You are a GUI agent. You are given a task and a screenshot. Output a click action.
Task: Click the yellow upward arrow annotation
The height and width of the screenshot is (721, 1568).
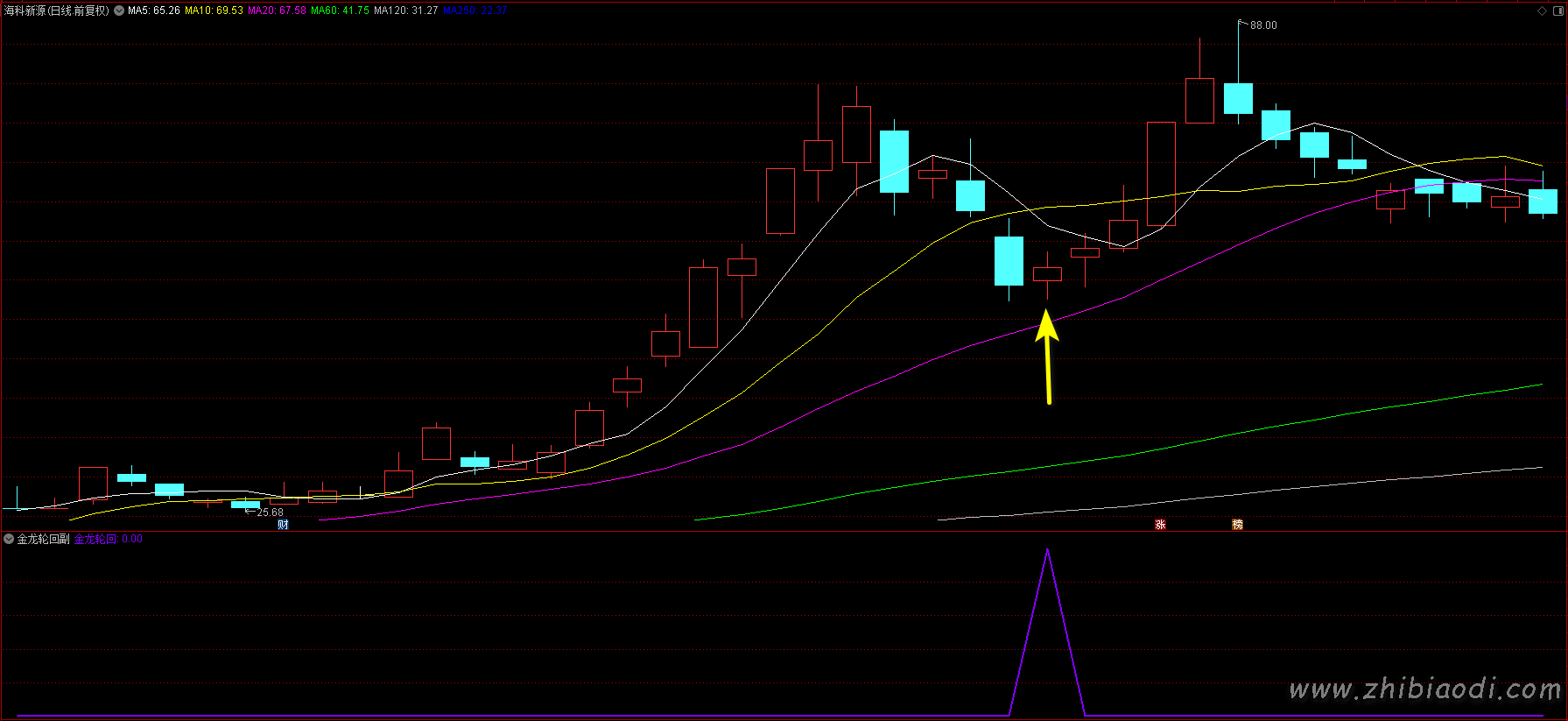pos(1047,355)
